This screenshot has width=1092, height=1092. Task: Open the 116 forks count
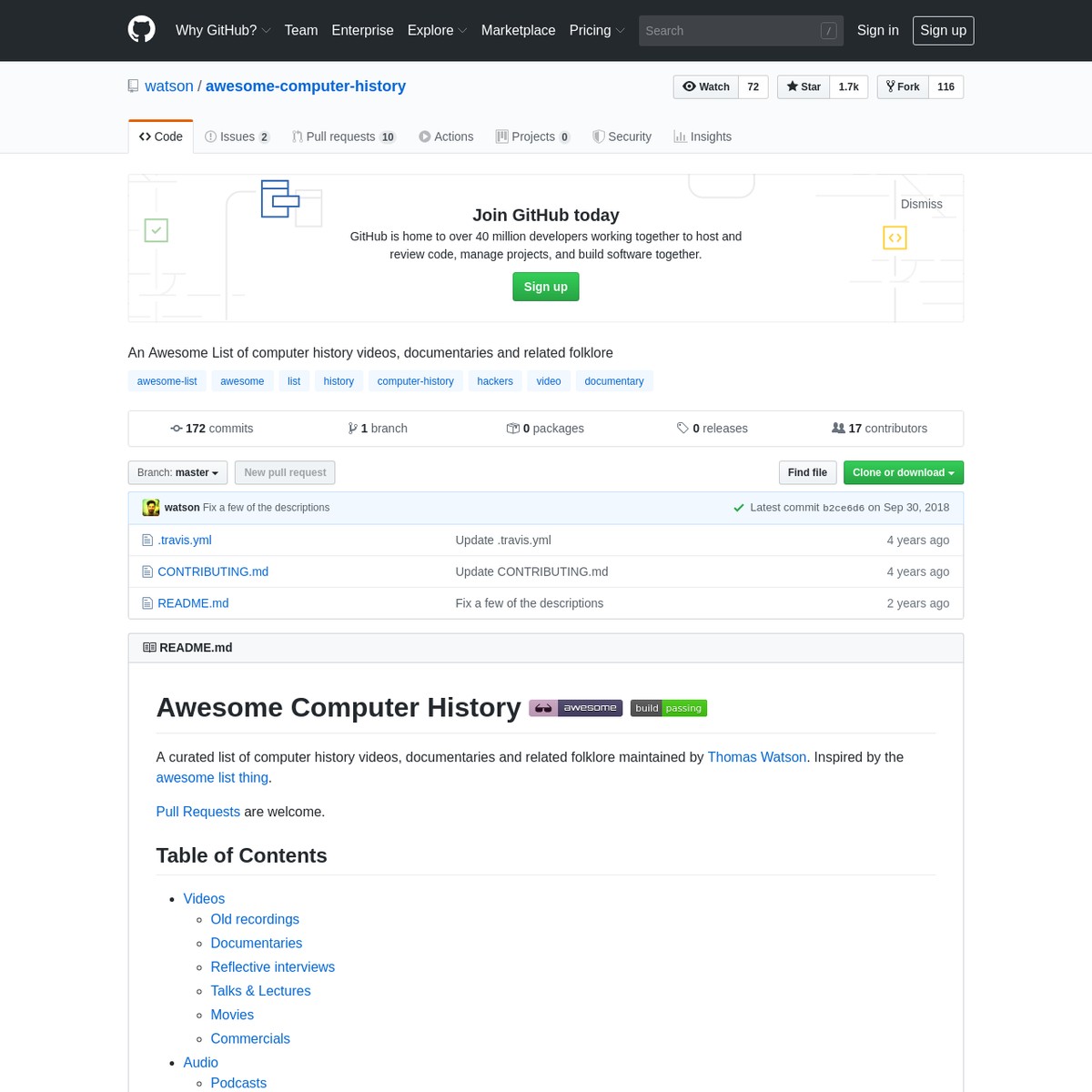pos(946,86)
